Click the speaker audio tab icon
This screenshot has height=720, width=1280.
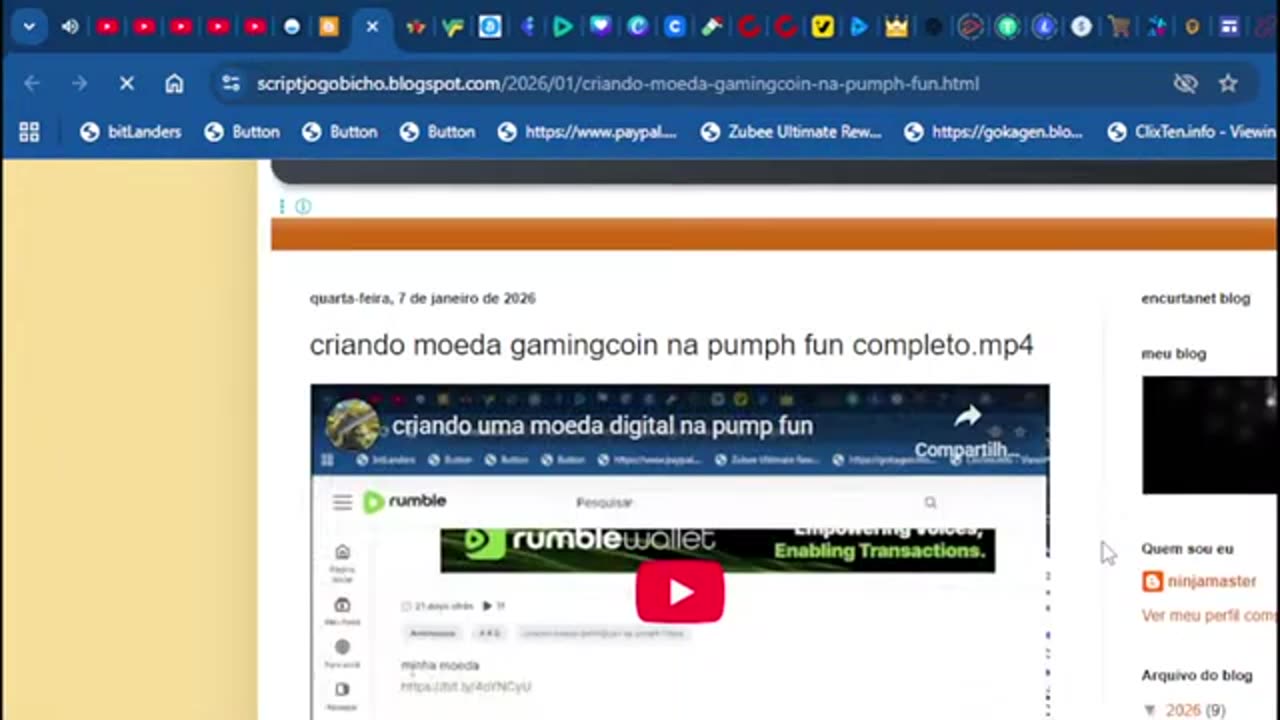69,27
